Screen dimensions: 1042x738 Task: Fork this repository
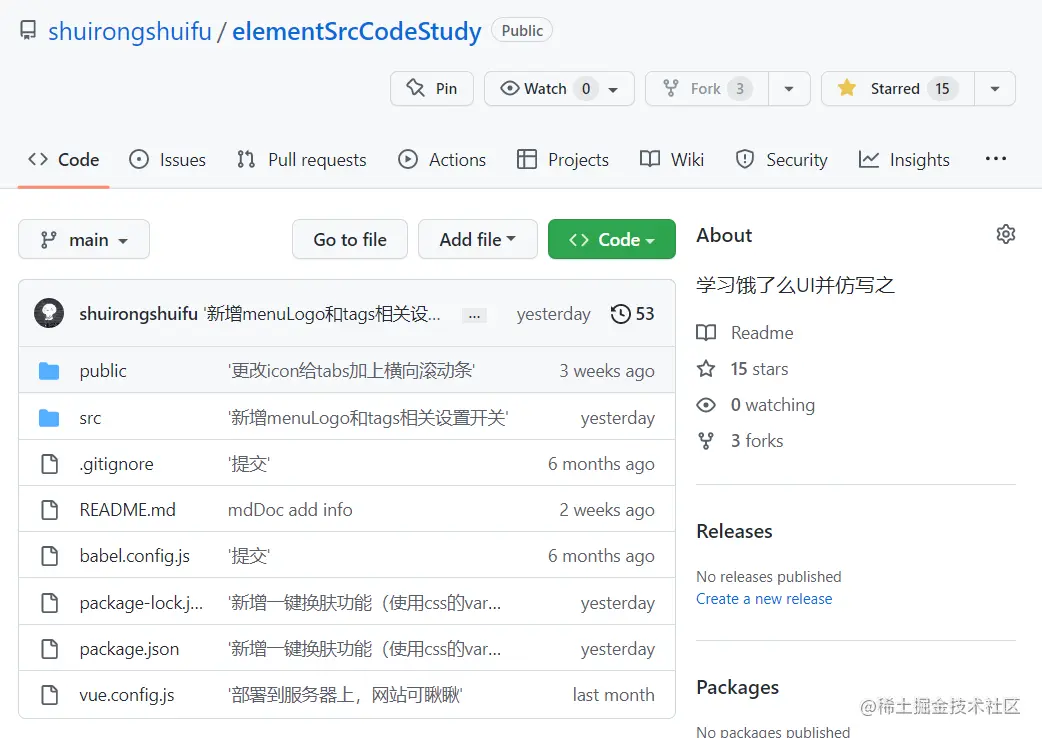707,88
